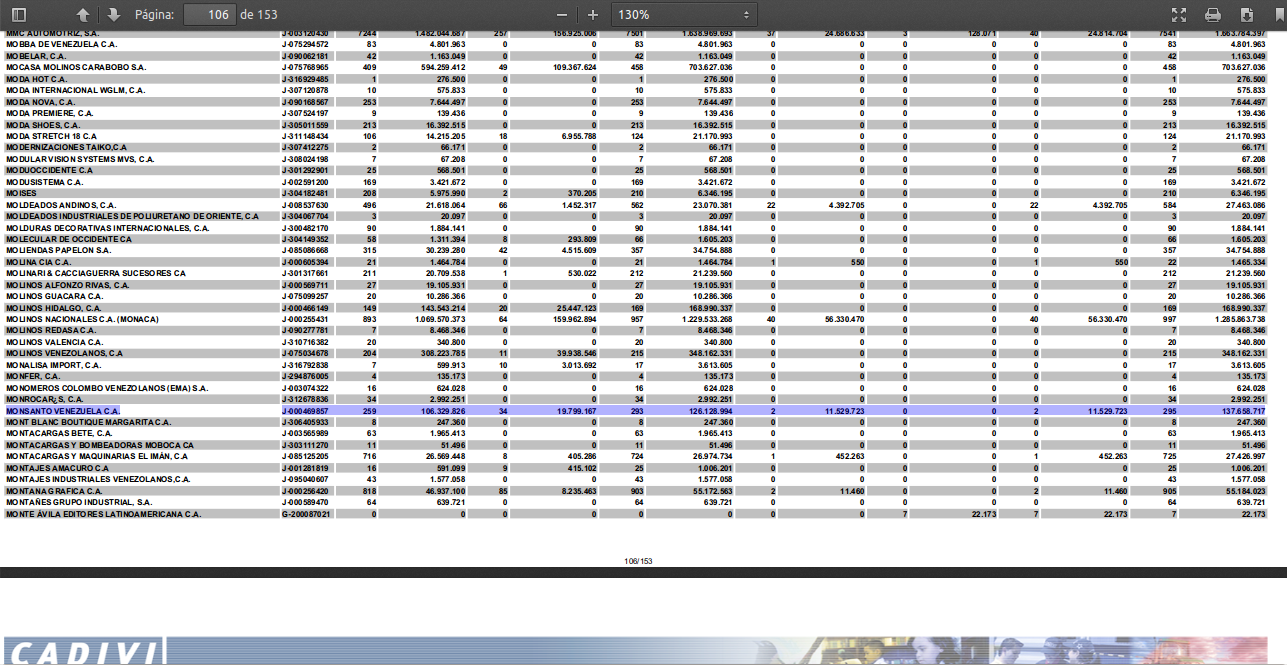
Task: Toggle the PDF sidebar panel
Action: 19,15
